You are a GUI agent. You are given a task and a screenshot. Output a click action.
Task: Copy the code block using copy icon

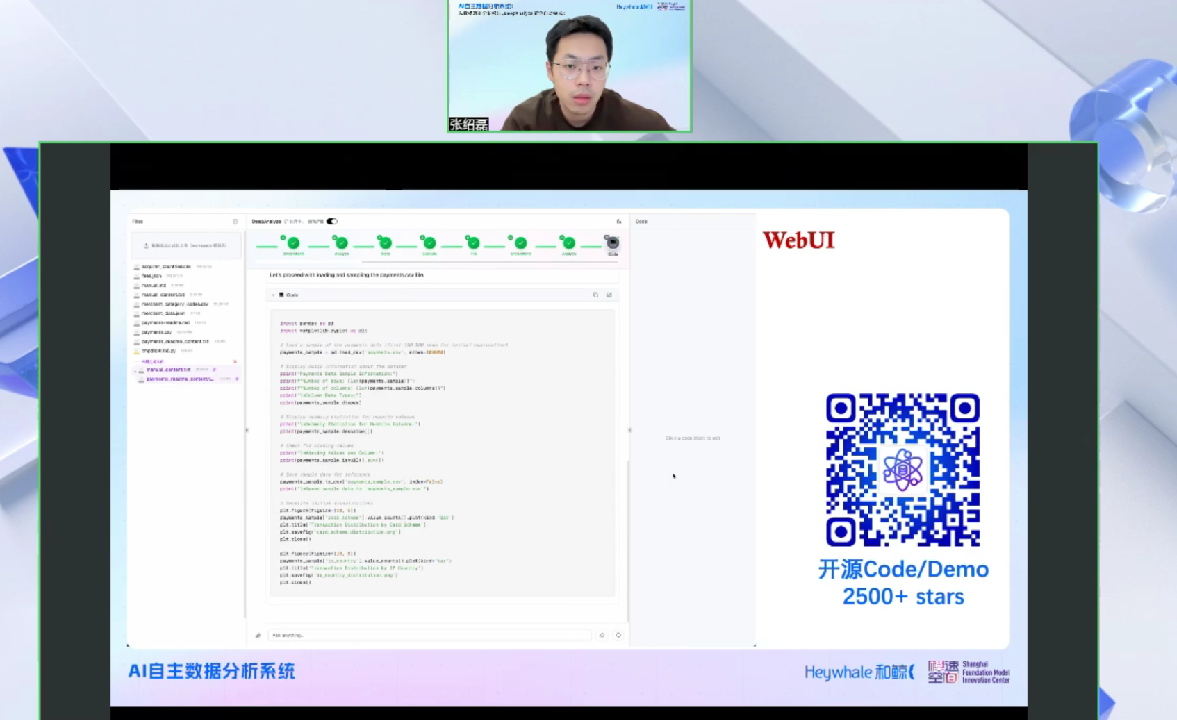tap(595, 295)
